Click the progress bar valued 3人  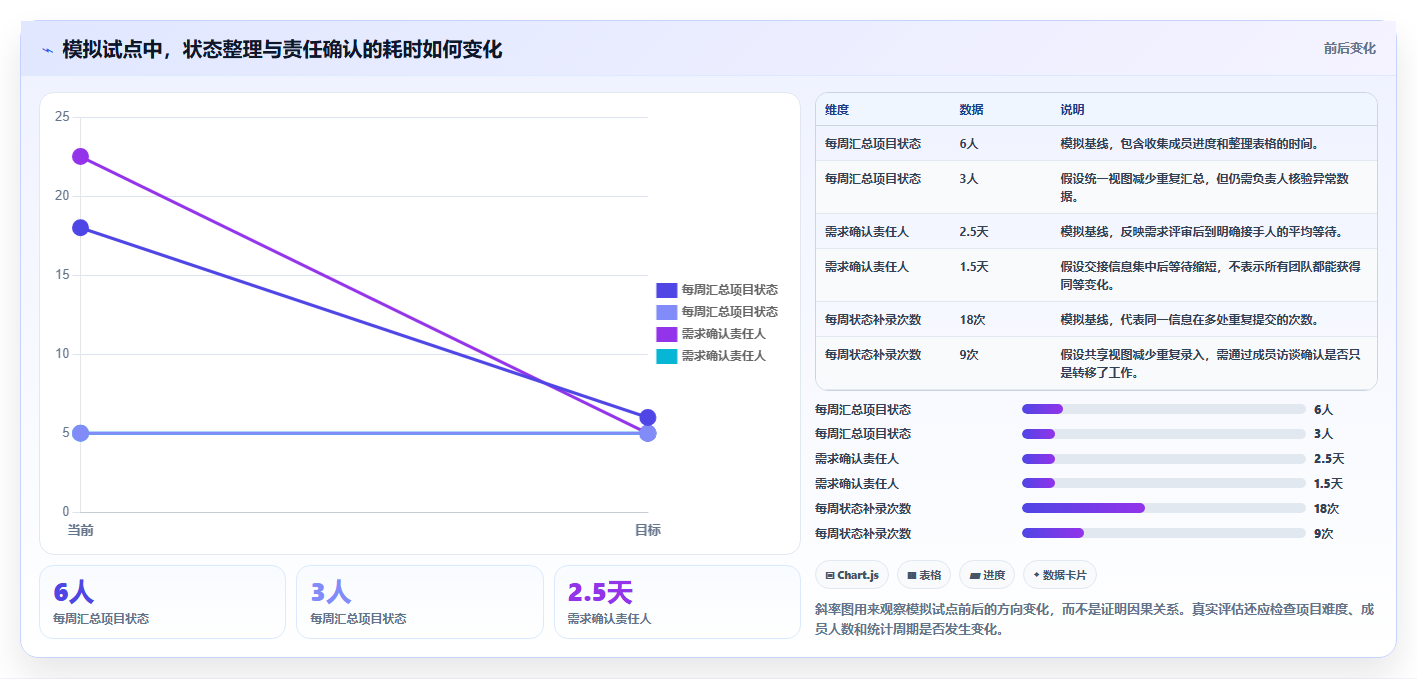point(1164,434)
